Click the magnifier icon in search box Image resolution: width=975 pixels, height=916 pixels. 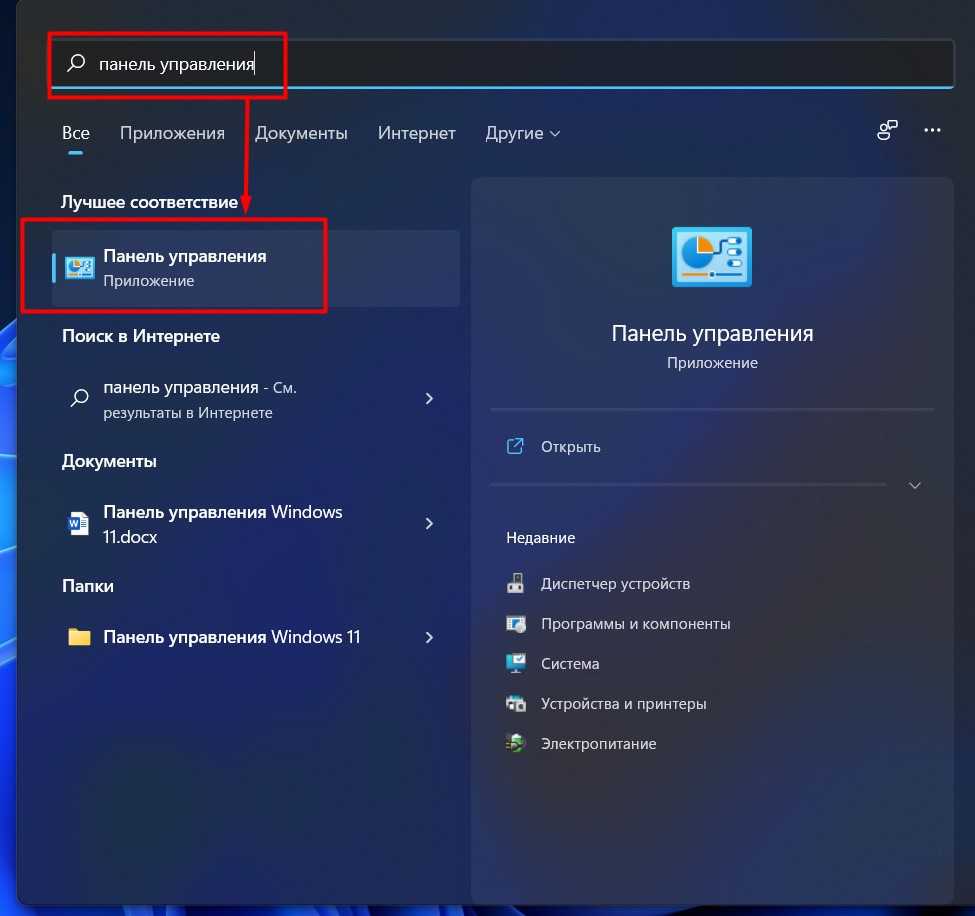click(x=76, y=63)
